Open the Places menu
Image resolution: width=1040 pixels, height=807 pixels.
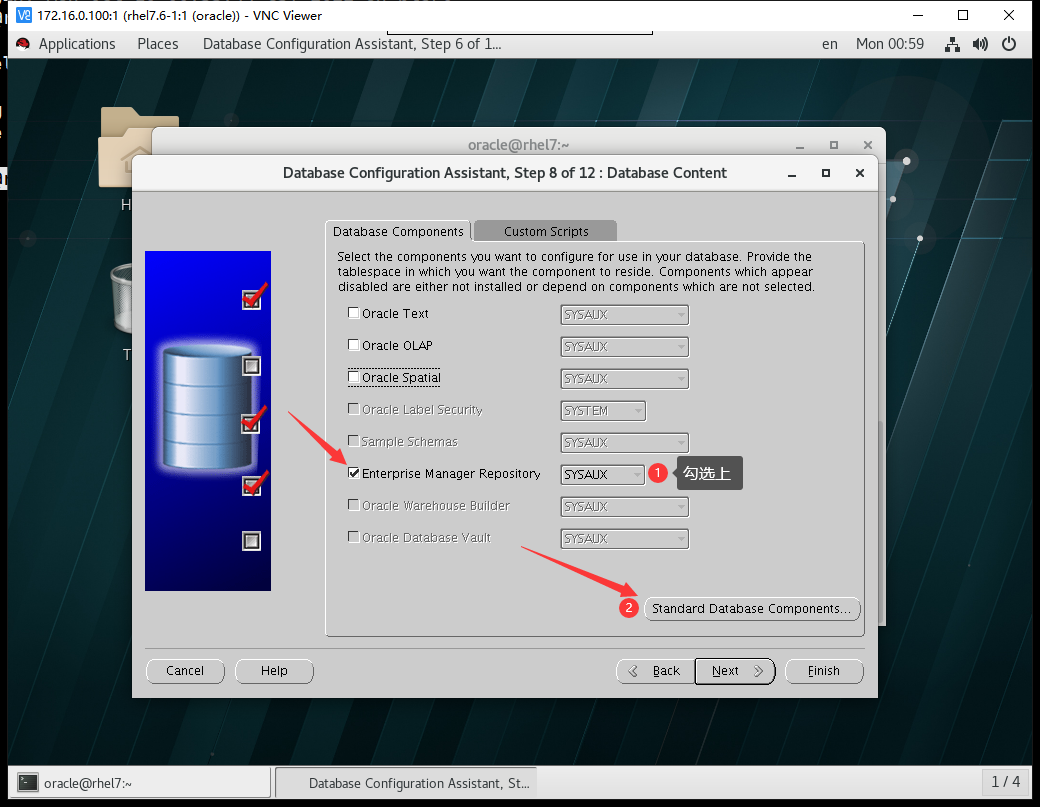158,44
